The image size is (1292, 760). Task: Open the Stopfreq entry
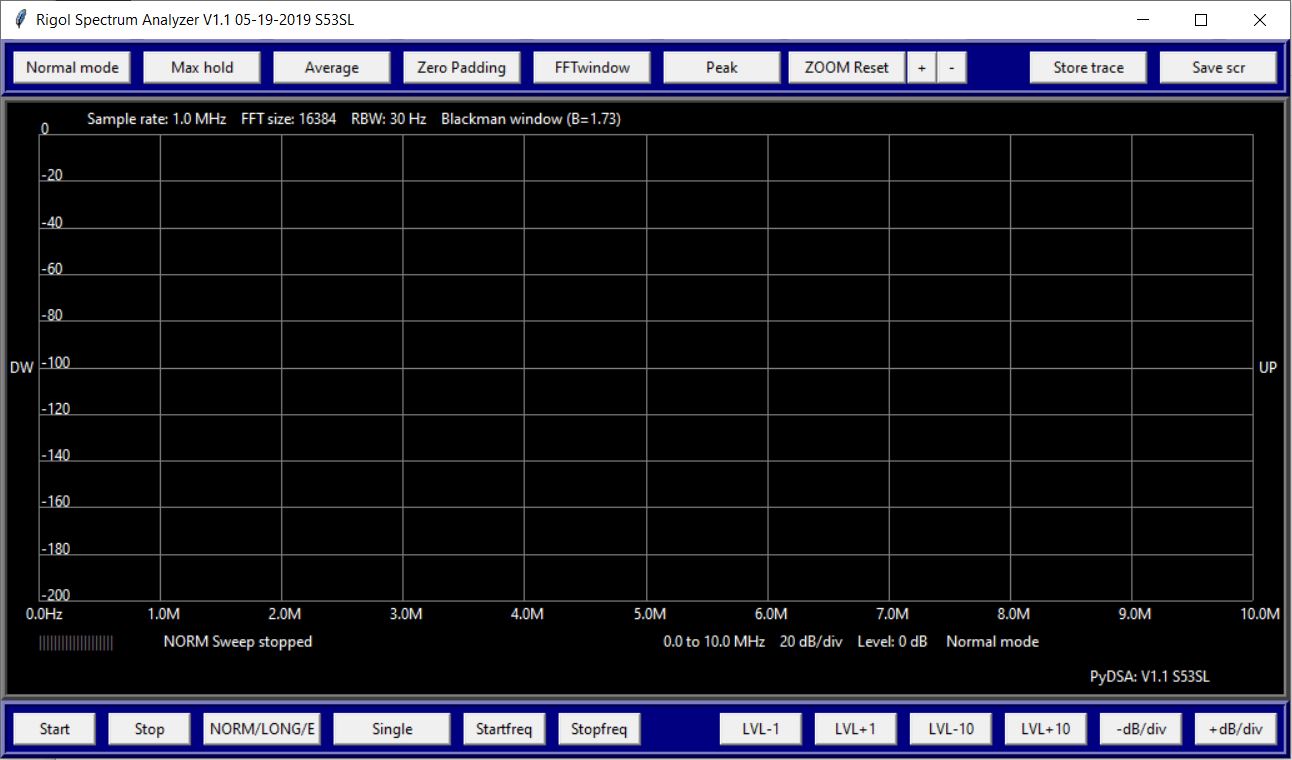click(599, 729)
